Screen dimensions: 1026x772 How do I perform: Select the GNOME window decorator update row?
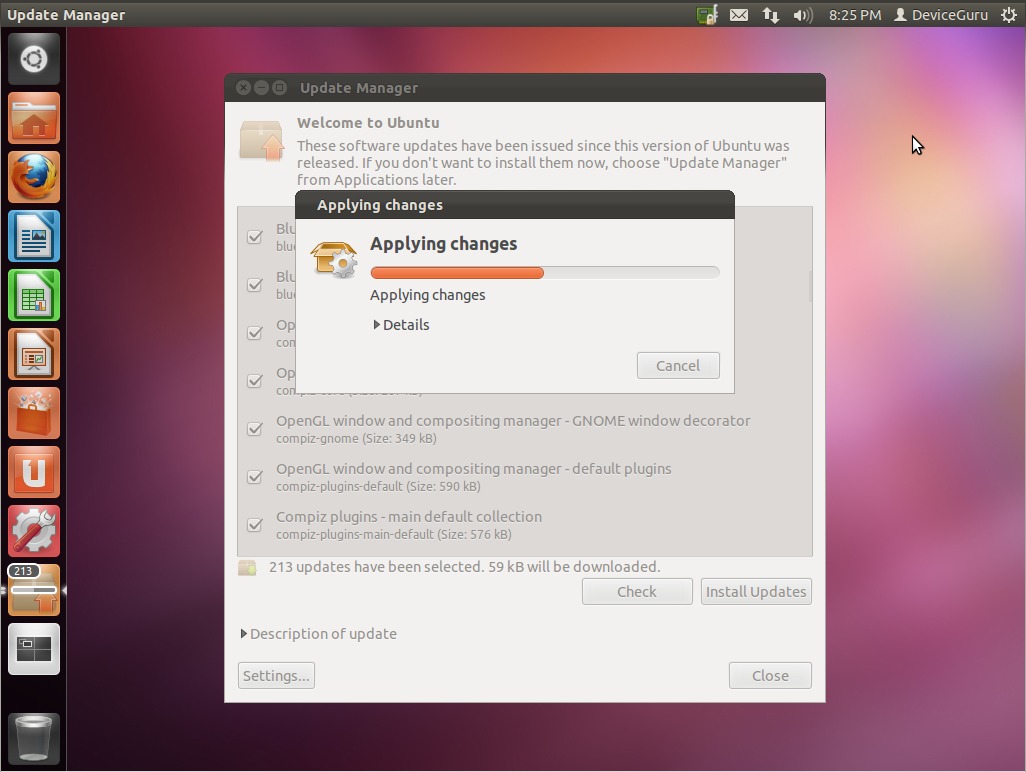[x=525, y=429]
